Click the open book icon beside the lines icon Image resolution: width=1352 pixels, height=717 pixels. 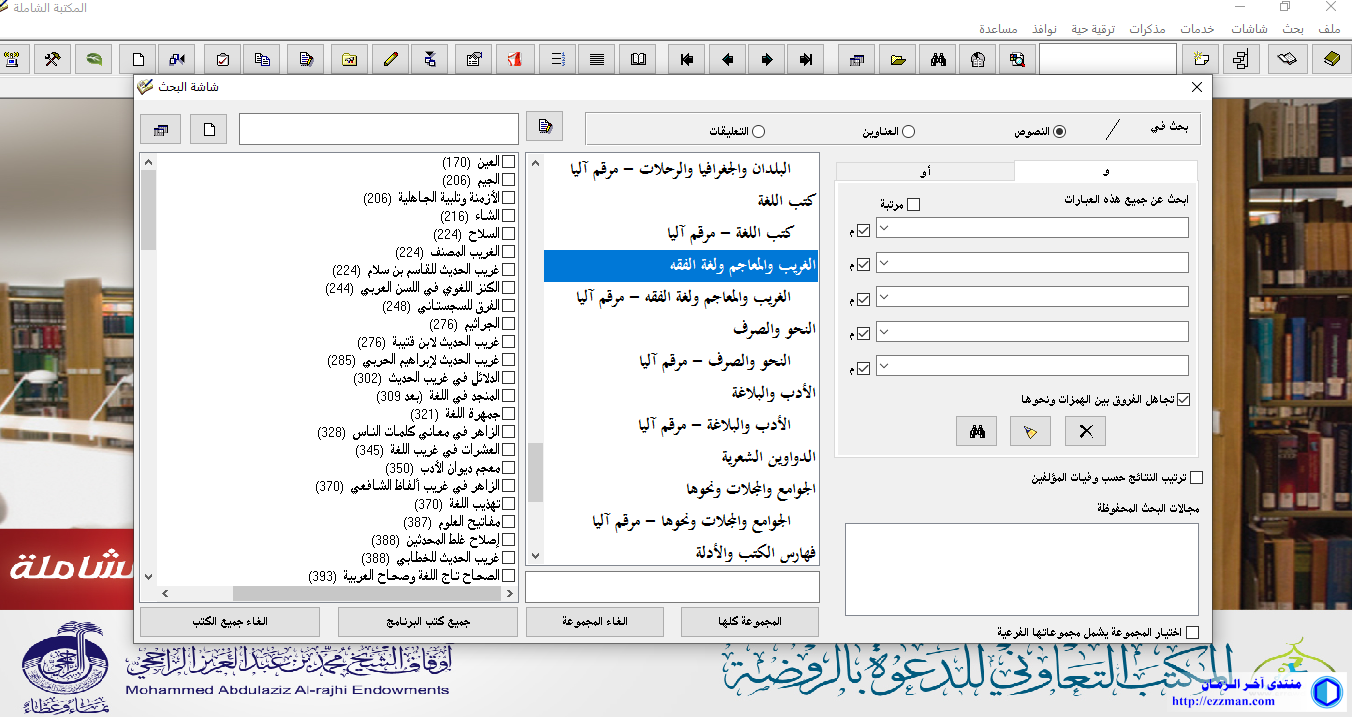click(x=638, y=59)
